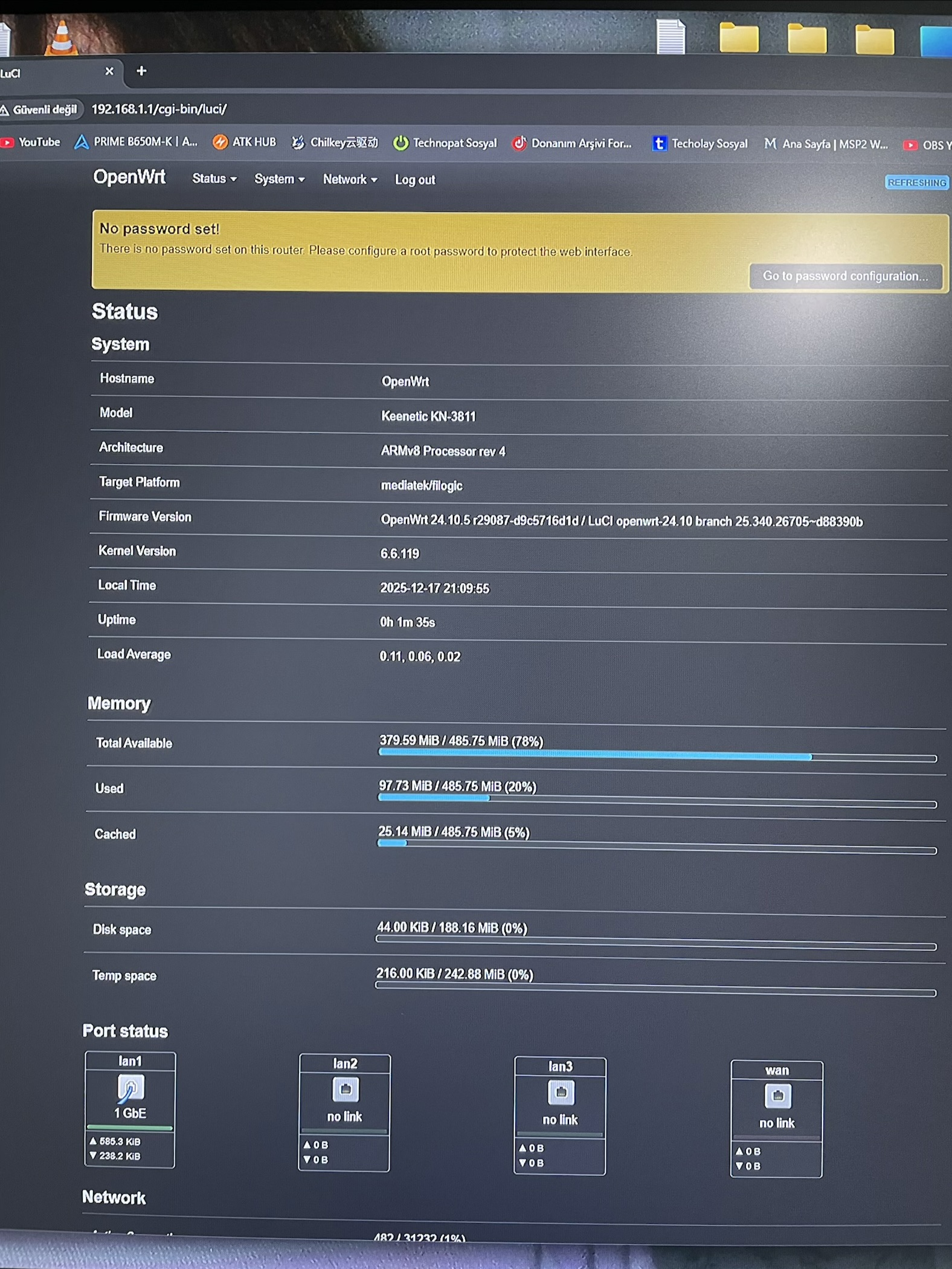Click the uptime value 0h 1m 35s
This screenshot has width=952, height=1269.
[x=407, y=622]
